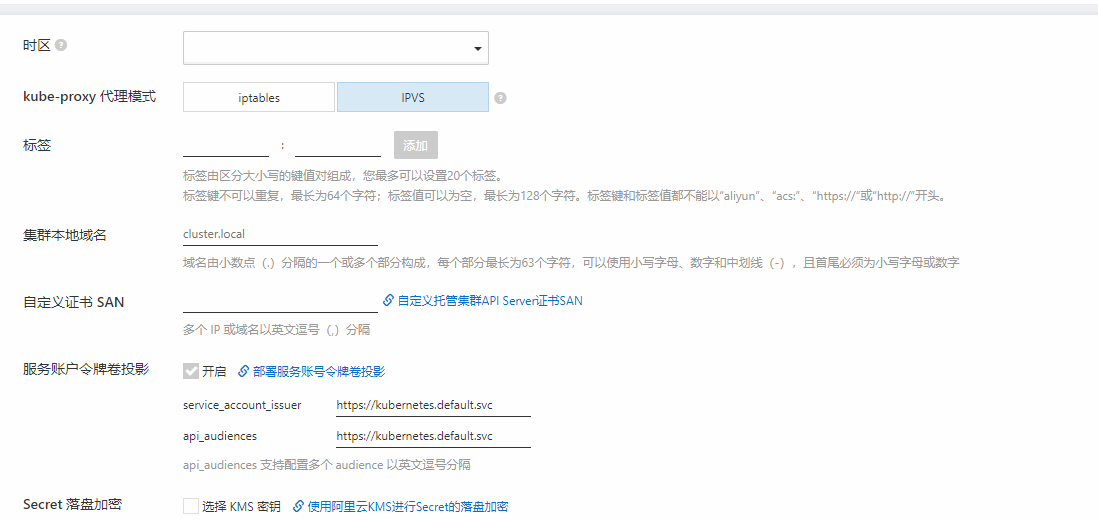Viewport: 1098px width, 520px height.
Task: Click the 标签由区分大小写的键值对组成 hint text
Action: (x=342, y=175)
